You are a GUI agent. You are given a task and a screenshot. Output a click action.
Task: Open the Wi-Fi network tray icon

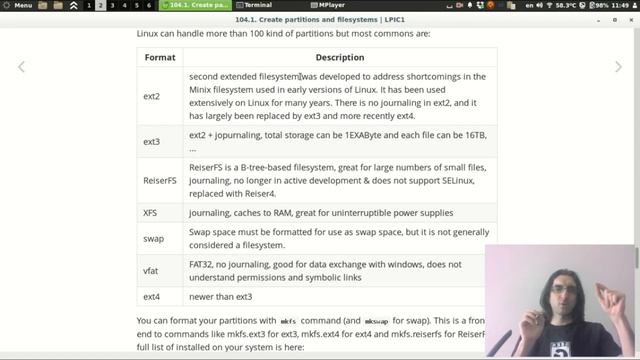(x=549, y=5)
